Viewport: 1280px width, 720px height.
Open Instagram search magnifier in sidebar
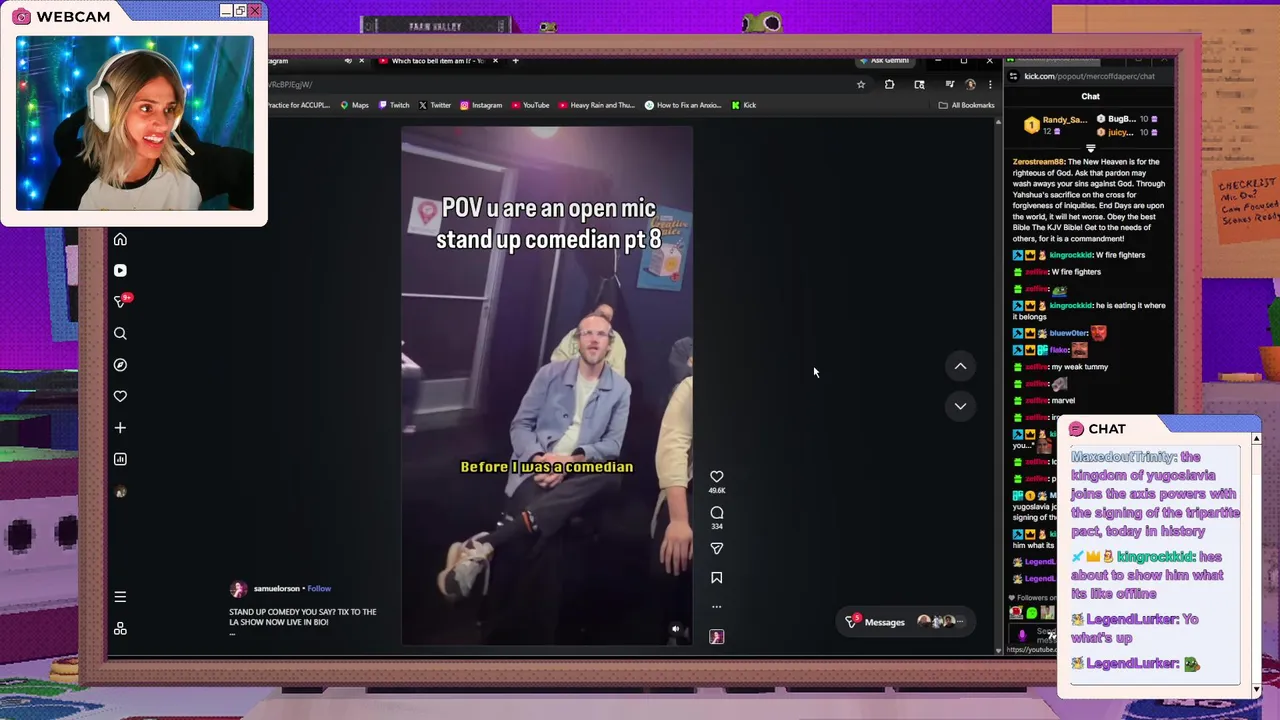pos(120,333)
